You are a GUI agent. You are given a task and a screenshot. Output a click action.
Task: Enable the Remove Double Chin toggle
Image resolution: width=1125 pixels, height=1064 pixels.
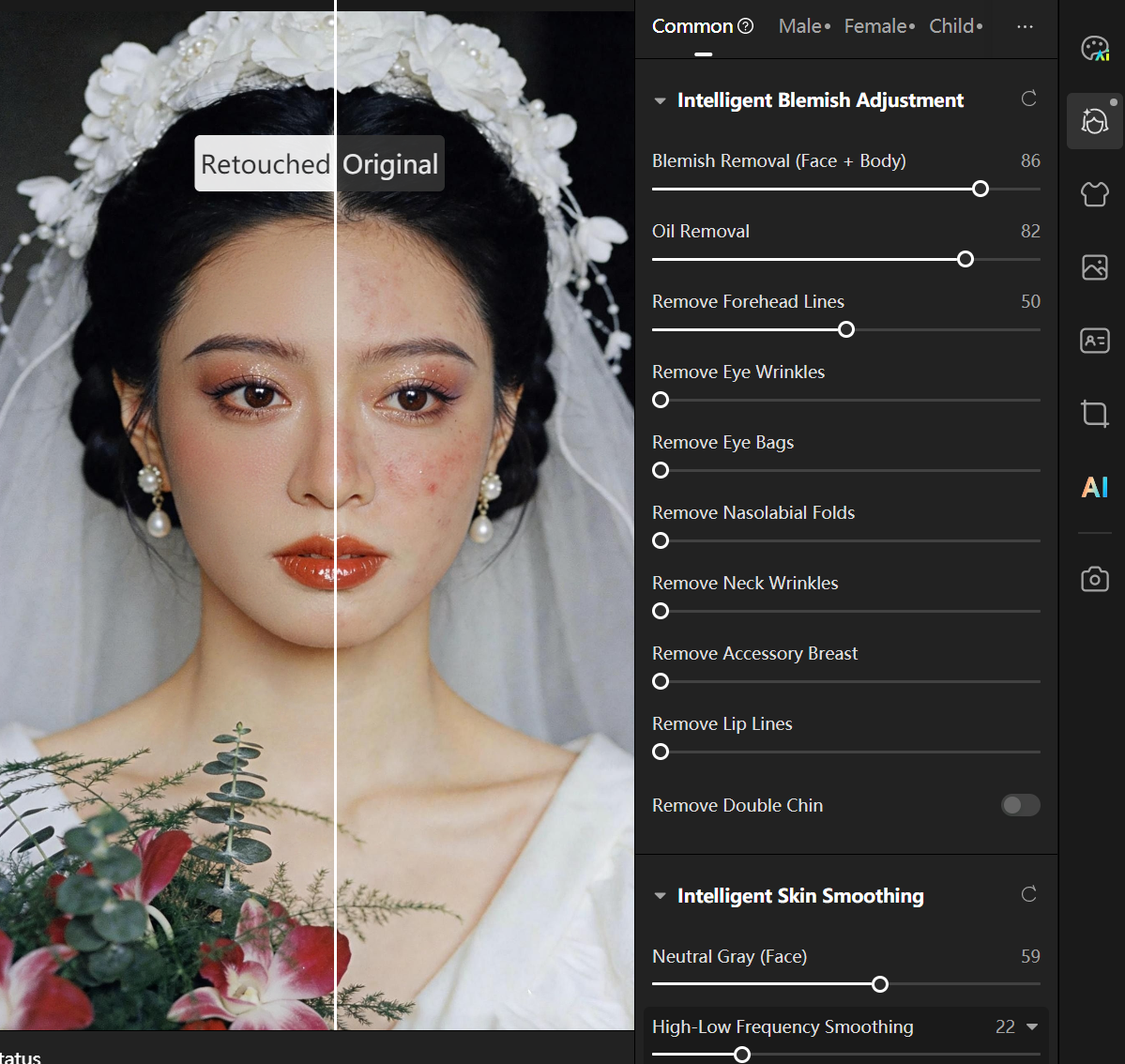tap(1020, 805)
